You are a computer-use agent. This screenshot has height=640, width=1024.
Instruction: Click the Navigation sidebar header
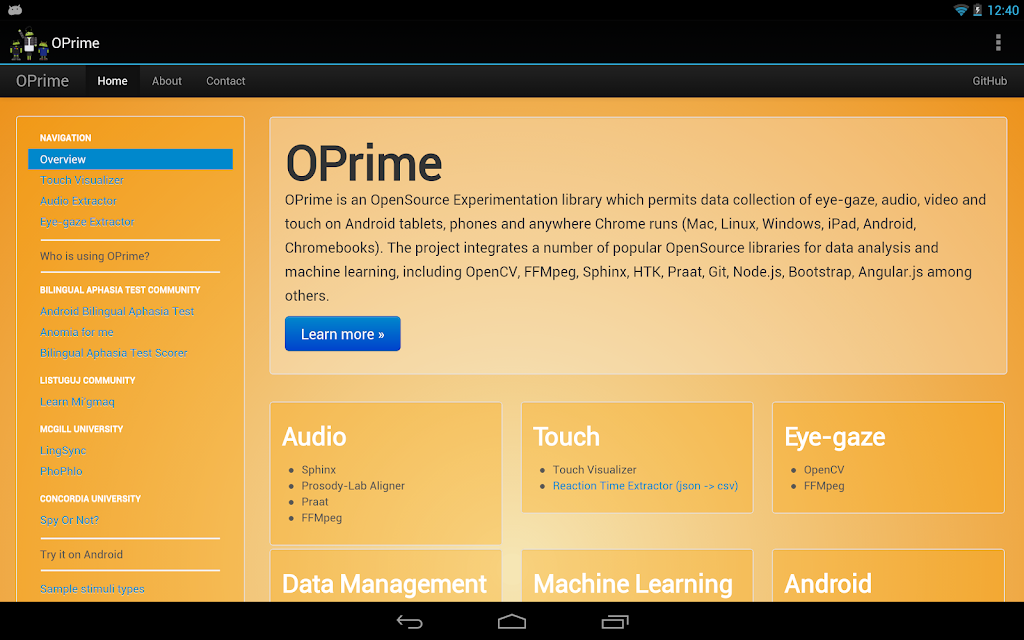click(65, 138)
